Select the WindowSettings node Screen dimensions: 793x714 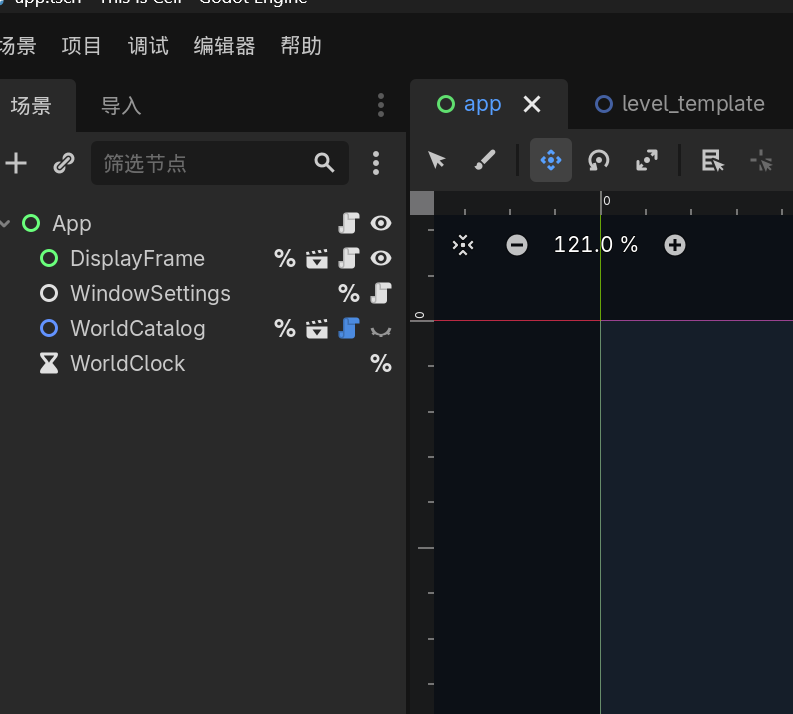pos(150,293)
